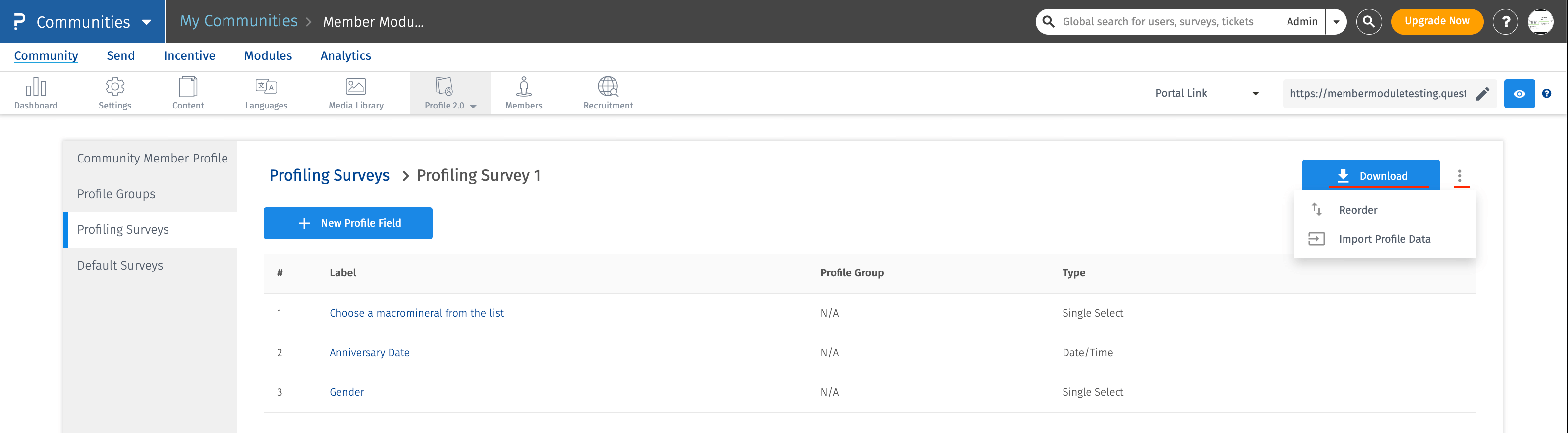Switch to the Analytics tab
Screen dimensions: 1568x433
(345, 56)
